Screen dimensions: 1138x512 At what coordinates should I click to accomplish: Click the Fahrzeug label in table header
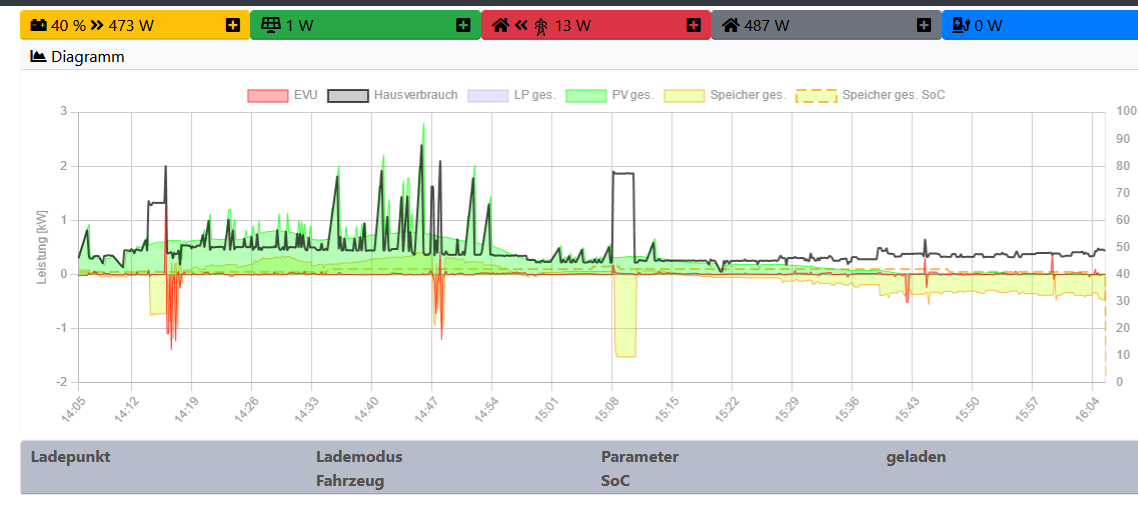point(350,481)
